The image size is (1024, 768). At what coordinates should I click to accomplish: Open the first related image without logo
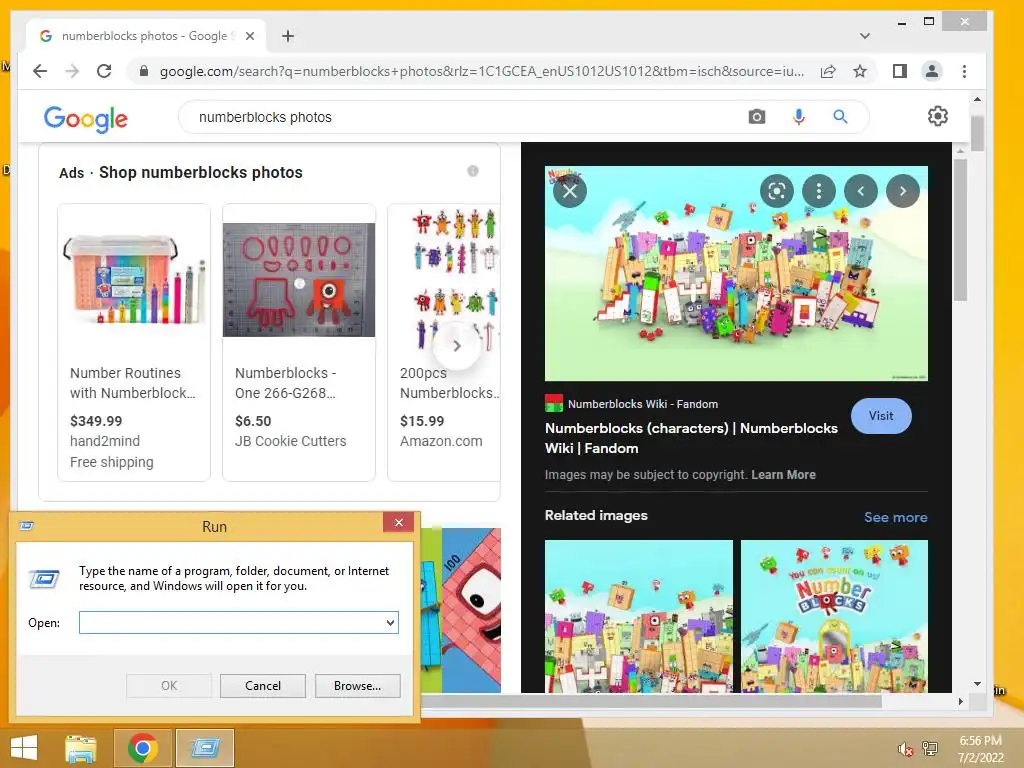pos(639,616)
